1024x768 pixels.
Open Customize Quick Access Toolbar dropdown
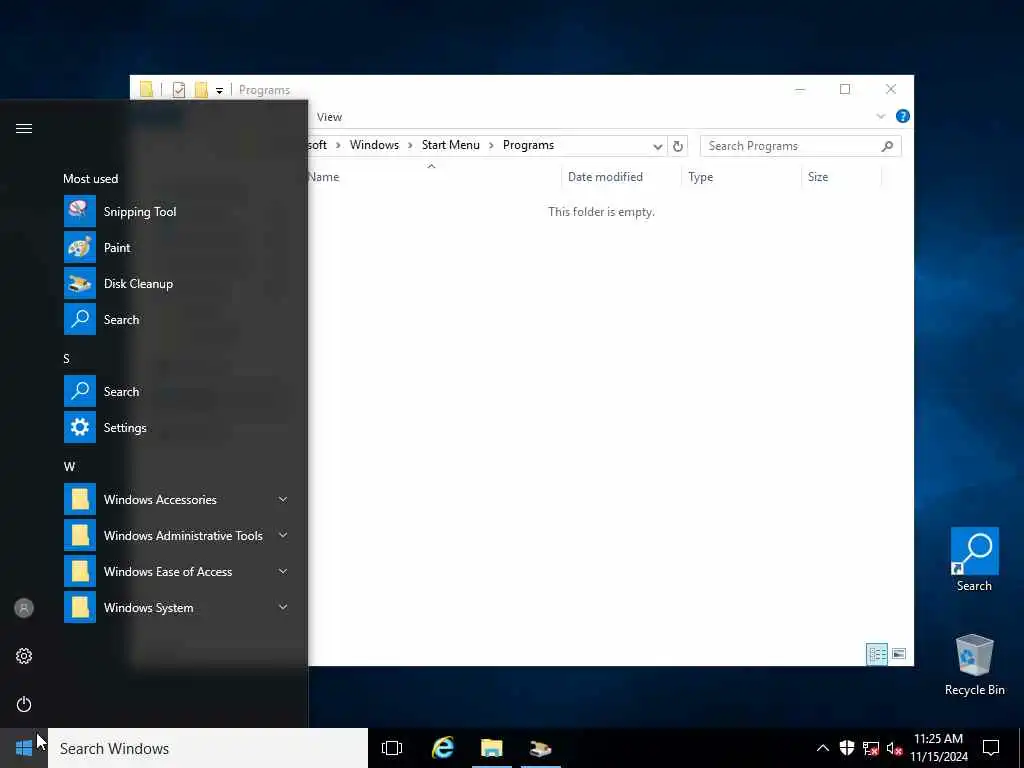219,91
